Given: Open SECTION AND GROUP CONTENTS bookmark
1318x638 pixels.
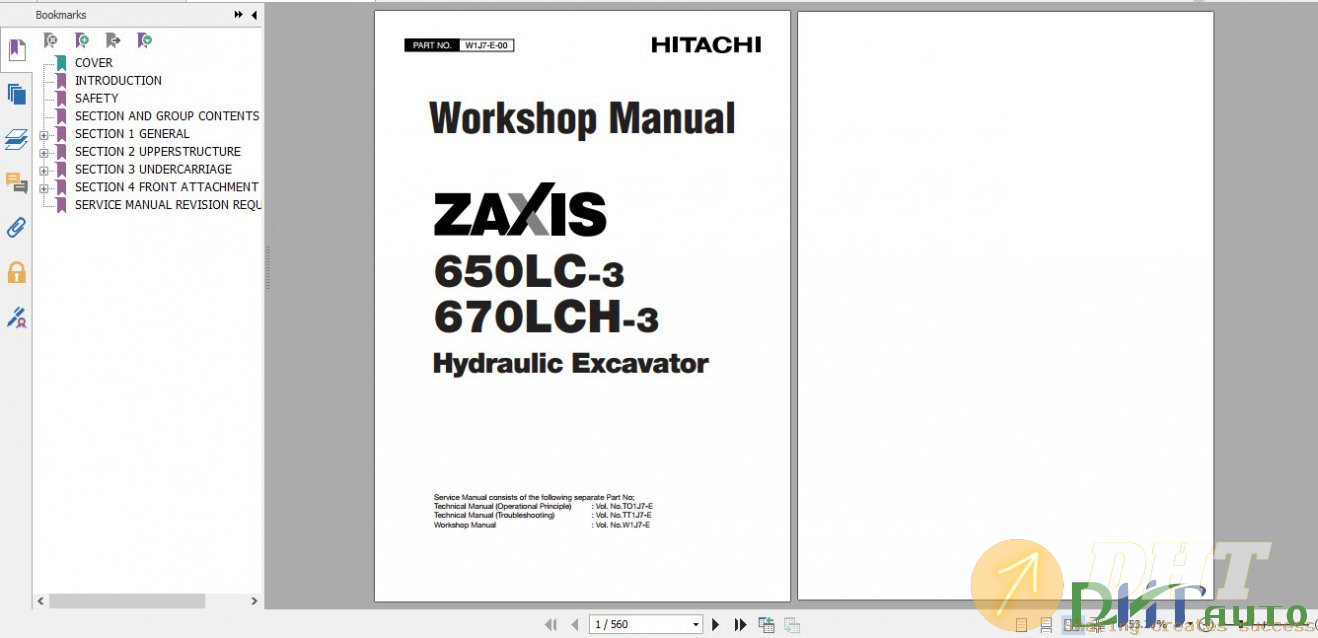Looking at the screenshot, I should tap(167, 116).
